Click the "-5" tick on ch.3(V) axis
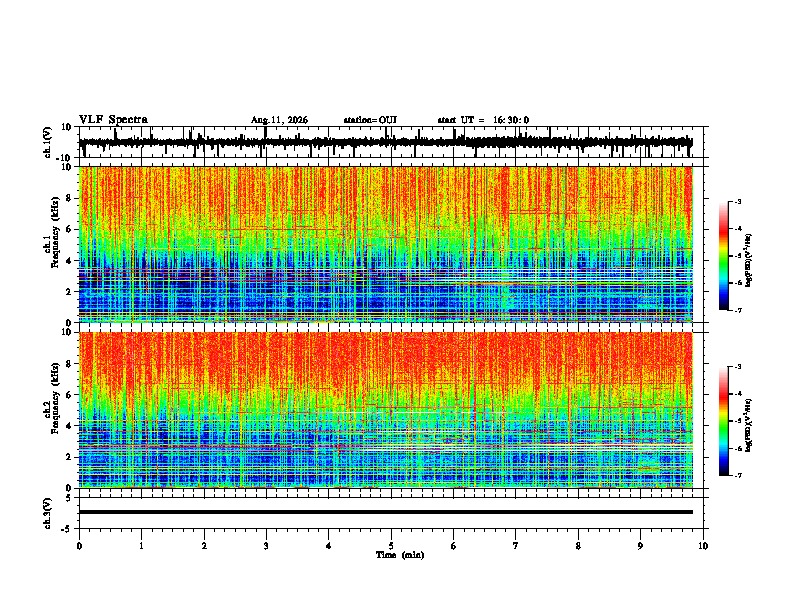Screen dimensions: 792x612 coord(68,529)
